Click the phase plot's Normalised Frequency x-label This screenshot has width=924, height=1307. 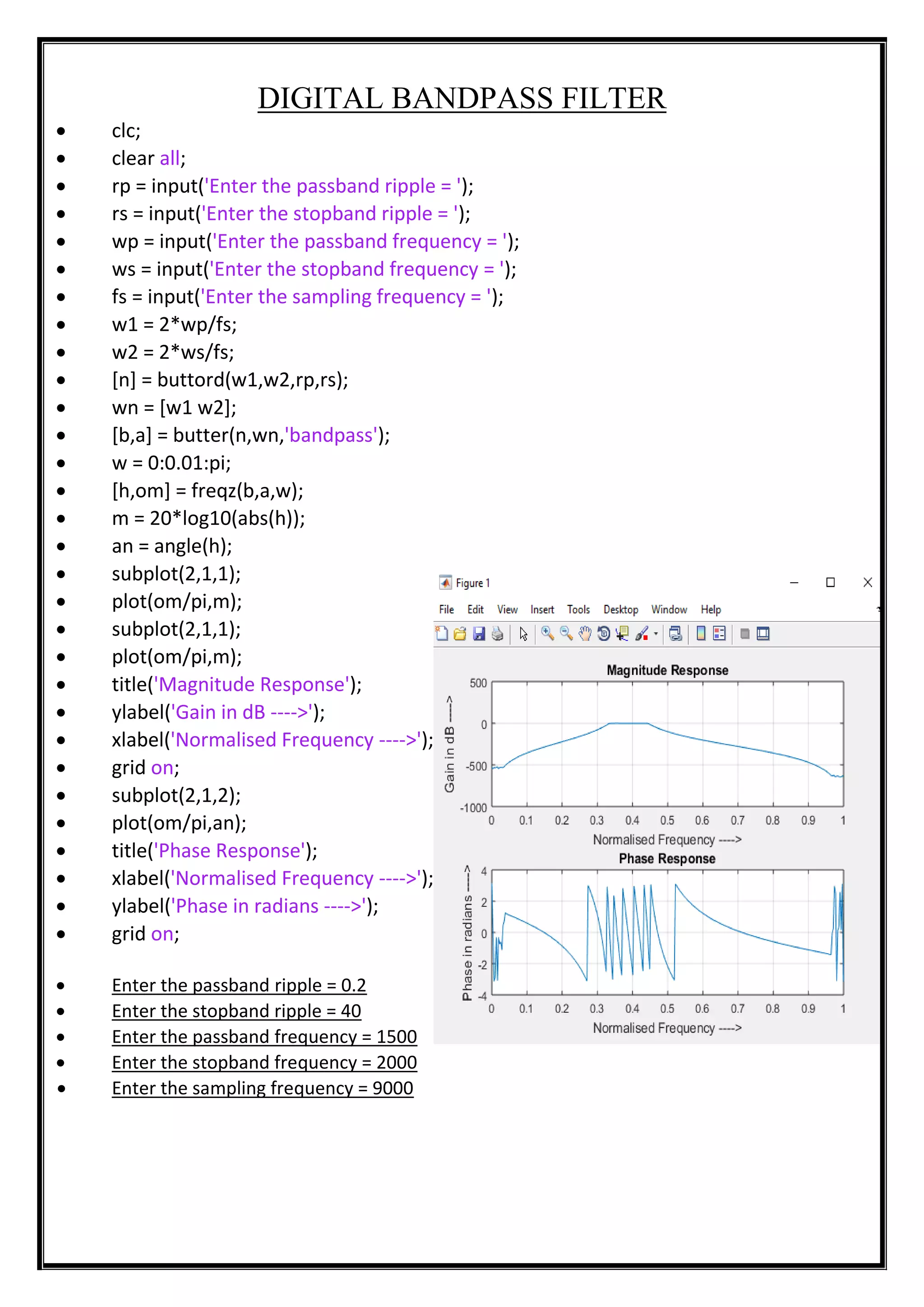point(667,1028)
